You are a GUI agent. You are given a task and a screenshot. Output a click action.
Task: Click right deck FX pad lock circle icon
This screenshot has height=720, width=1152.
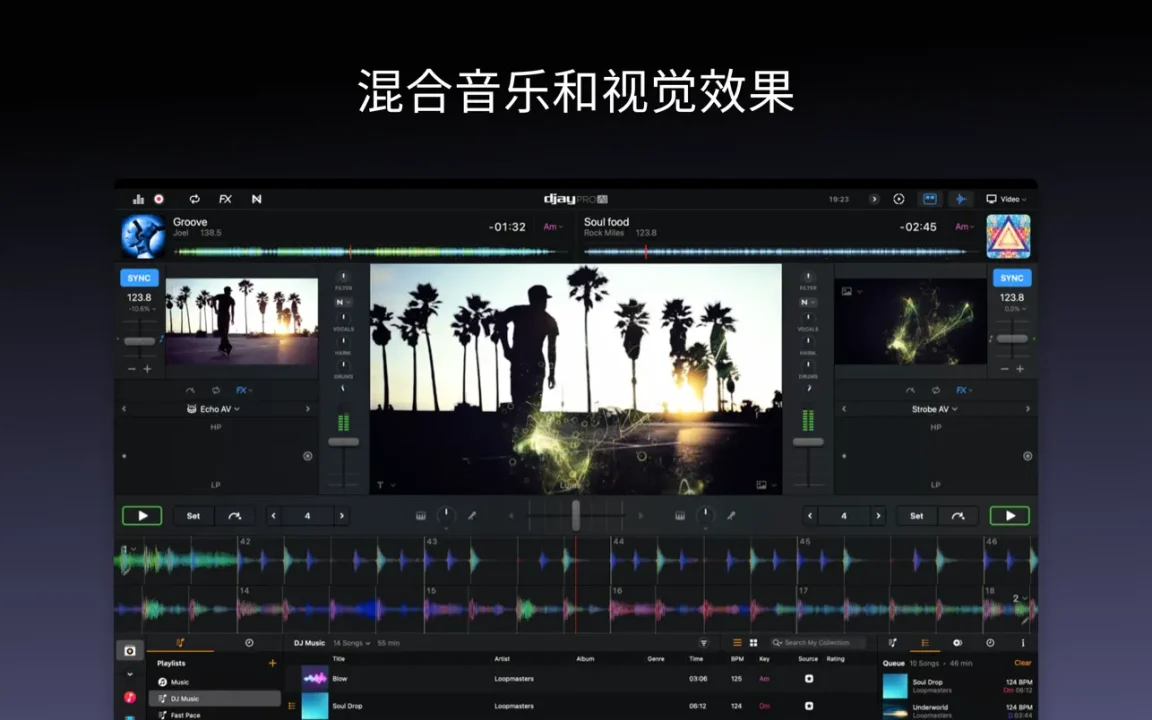tap(1027, 456)
